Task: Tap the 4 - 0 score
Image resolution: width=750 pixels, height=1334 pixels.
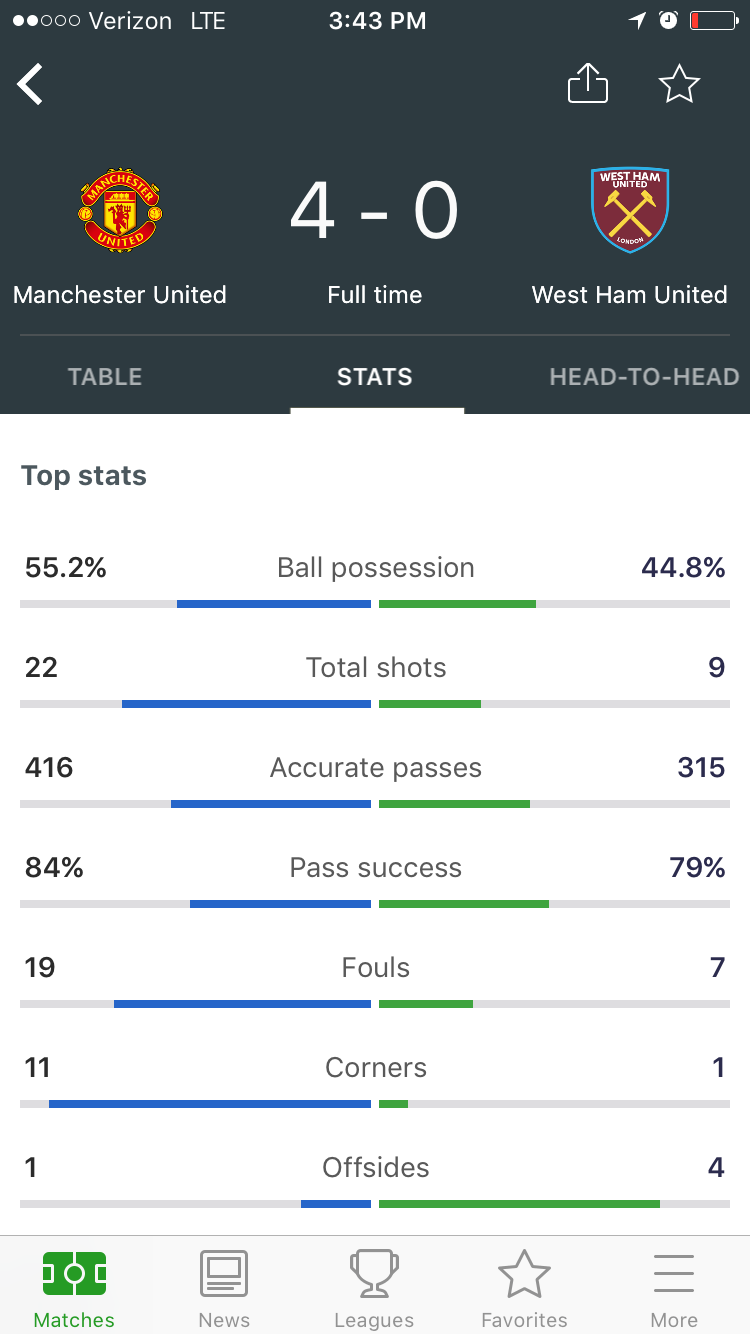Action: 375,211
